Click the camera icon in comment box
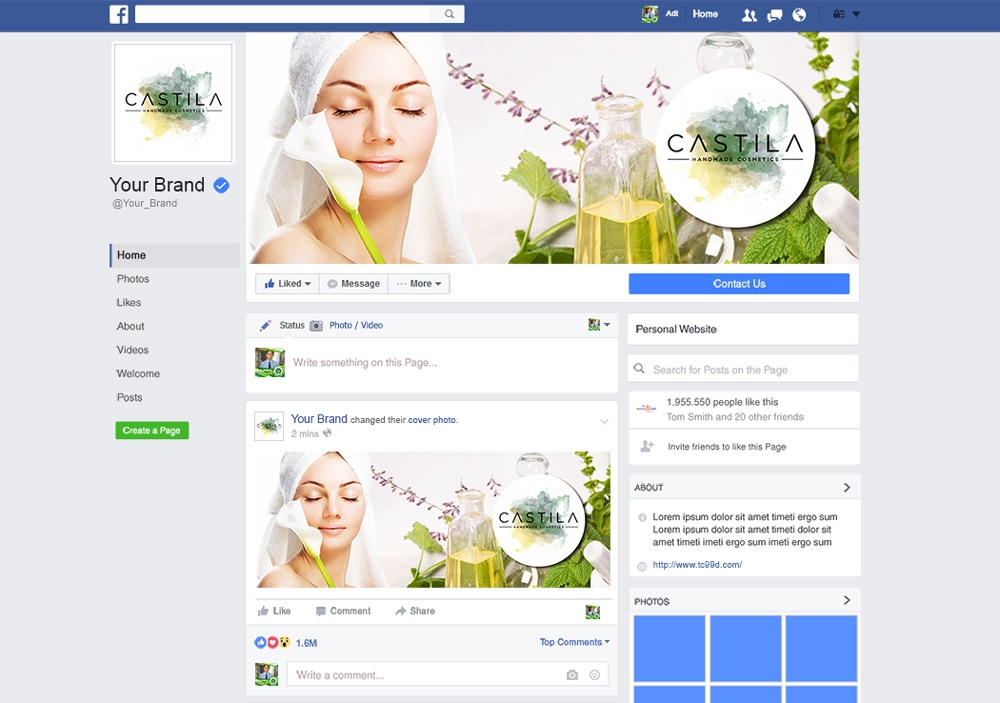Screen dimensions: 1000x703 point(570,675)
